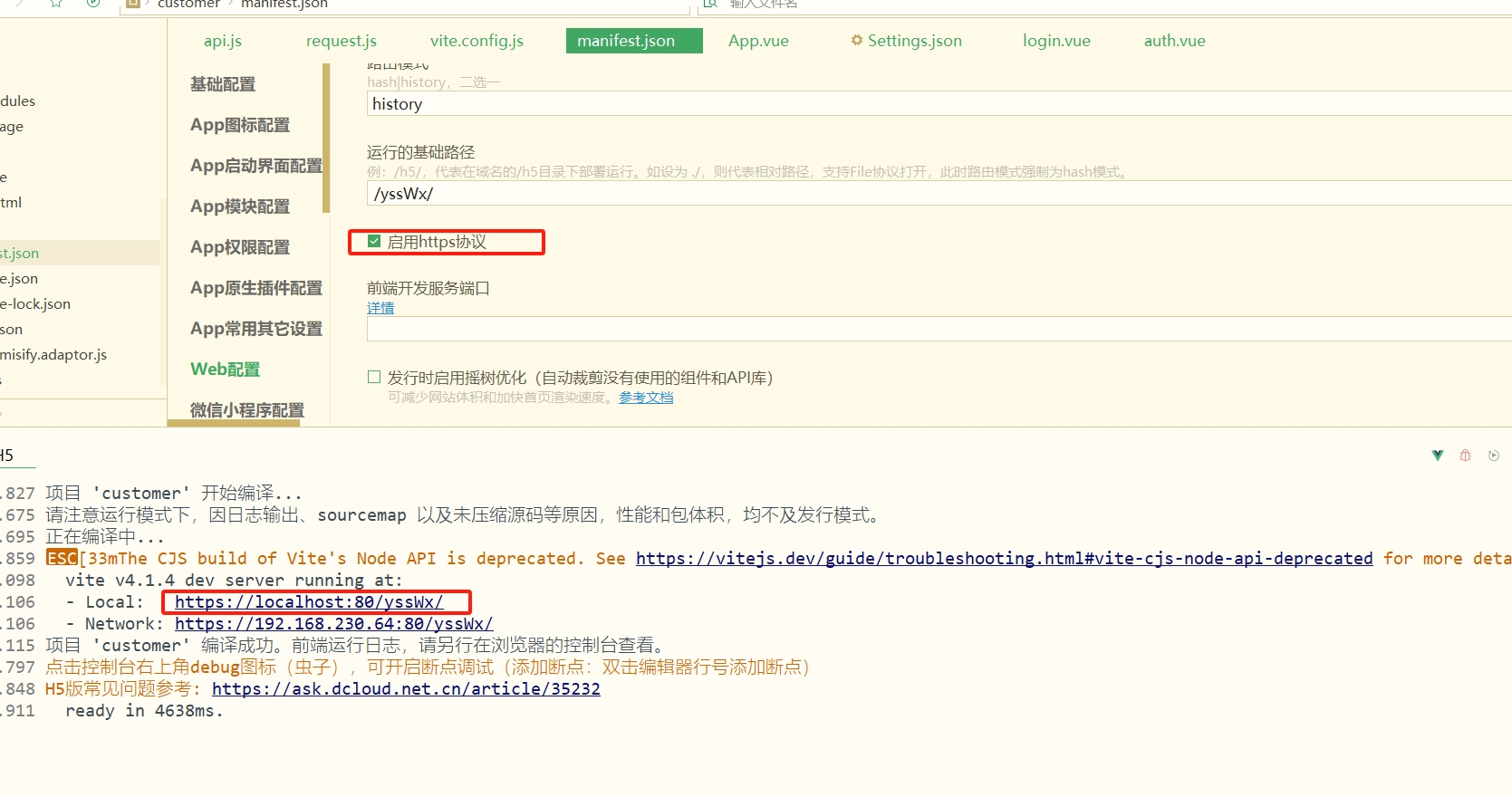Open 微信小程序配置 section
This screenshot has width=1512, height=797.
pos(247,410)
